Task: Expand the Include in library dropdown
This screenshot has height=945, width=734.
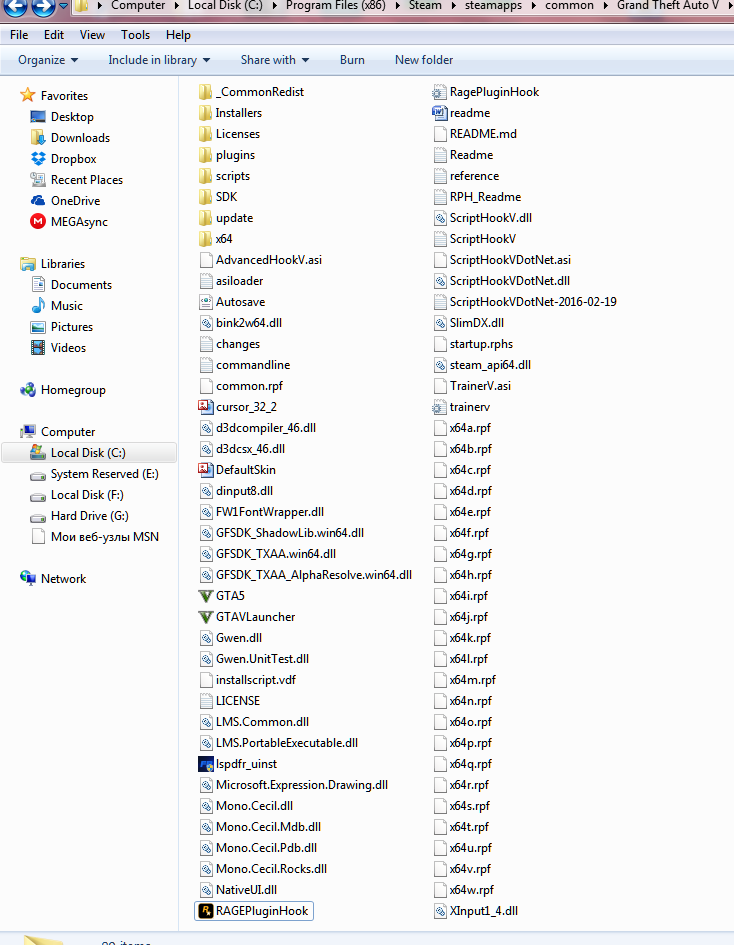Action: coord(159,60)
